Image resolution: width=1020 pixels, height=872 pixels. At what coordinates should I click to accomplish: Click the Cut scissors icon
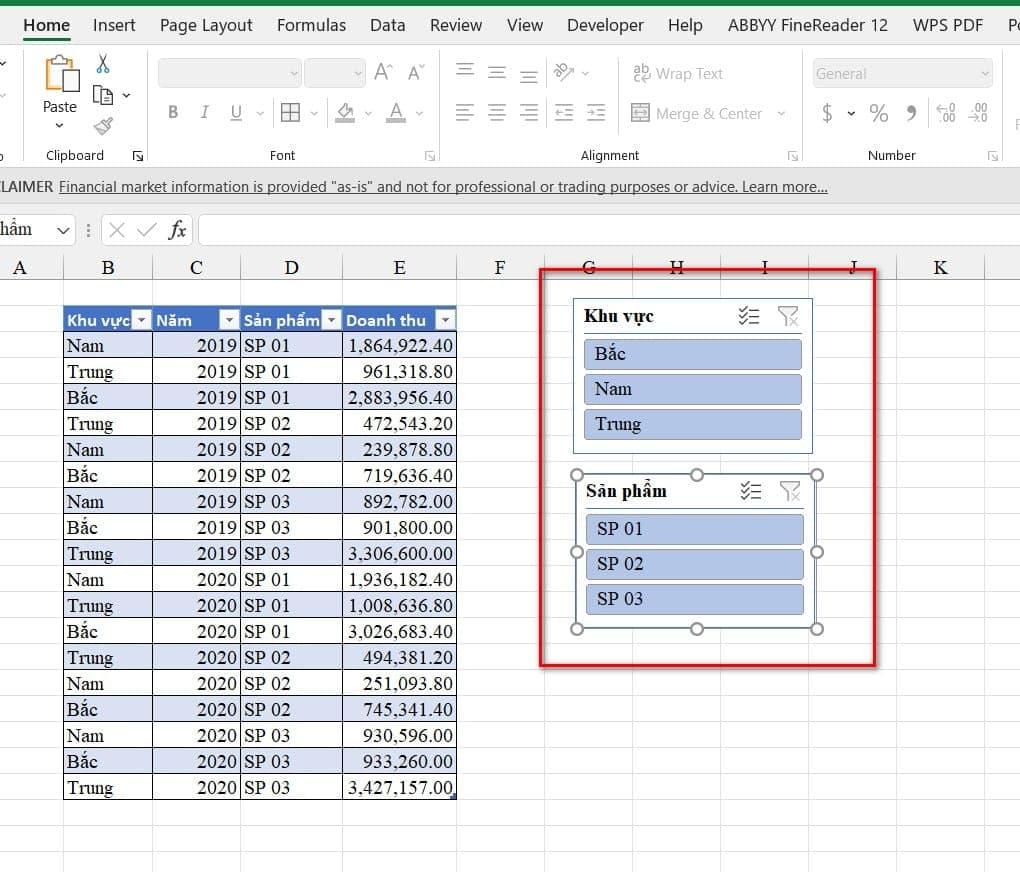tap(103, 65)
